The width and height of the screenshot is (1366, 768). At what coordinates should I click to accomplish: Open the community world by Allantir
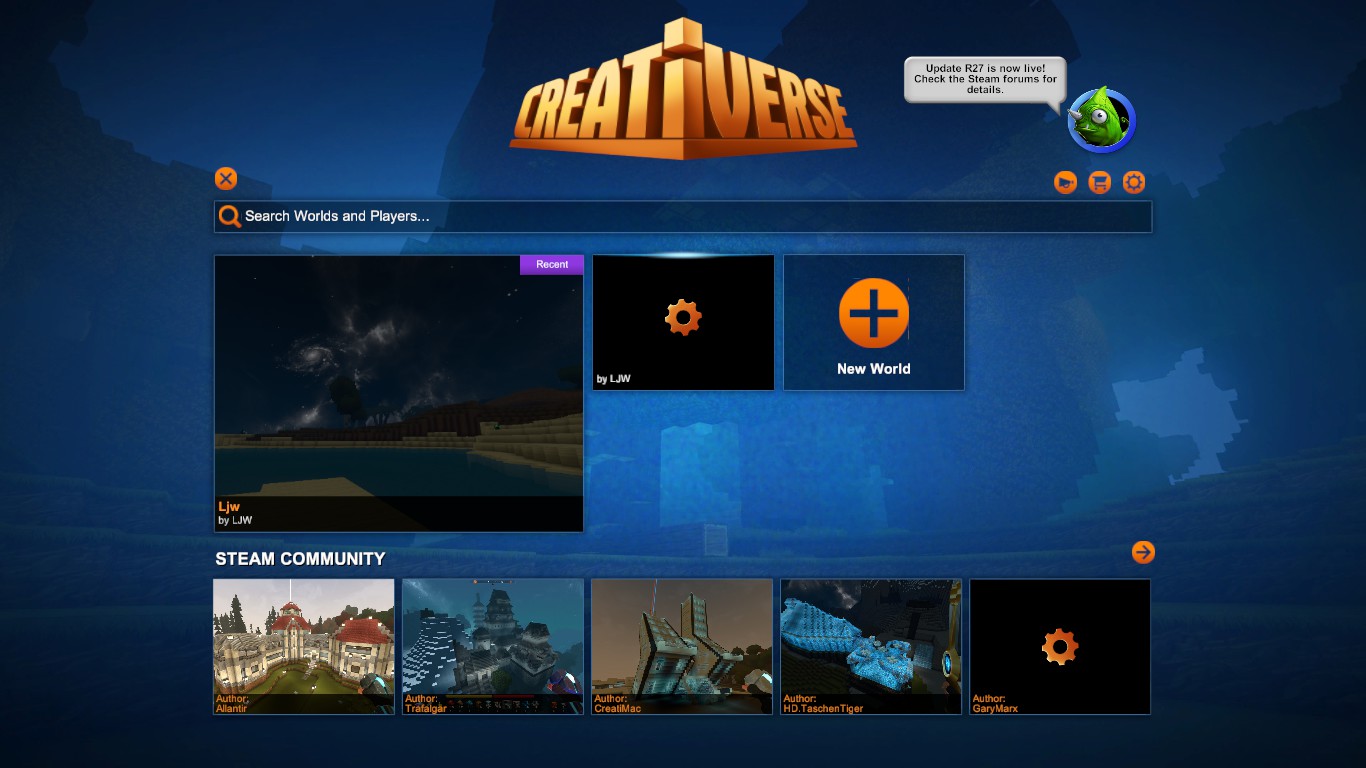pyautogui.click(x=304, y=646)
